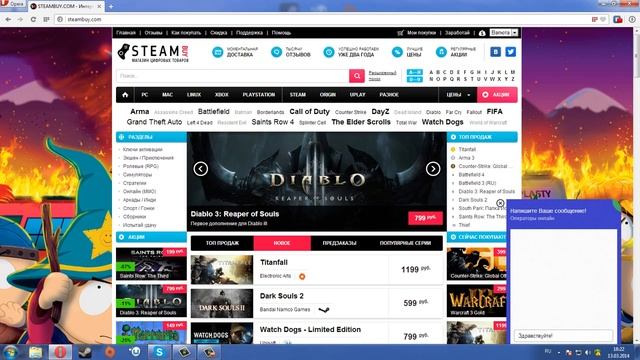Switch to the preorders tab
Viewport: 640px width, 360px height.
pos(339,243)
